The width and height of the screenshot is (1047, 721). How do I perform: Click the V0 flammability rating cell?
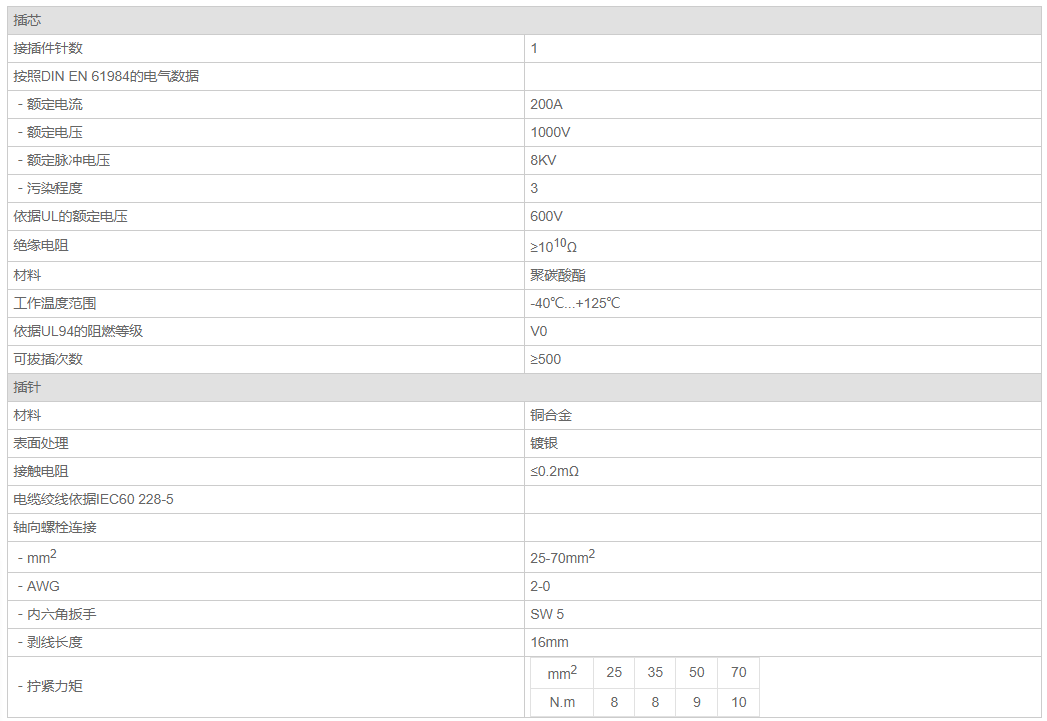click(539, 331)
